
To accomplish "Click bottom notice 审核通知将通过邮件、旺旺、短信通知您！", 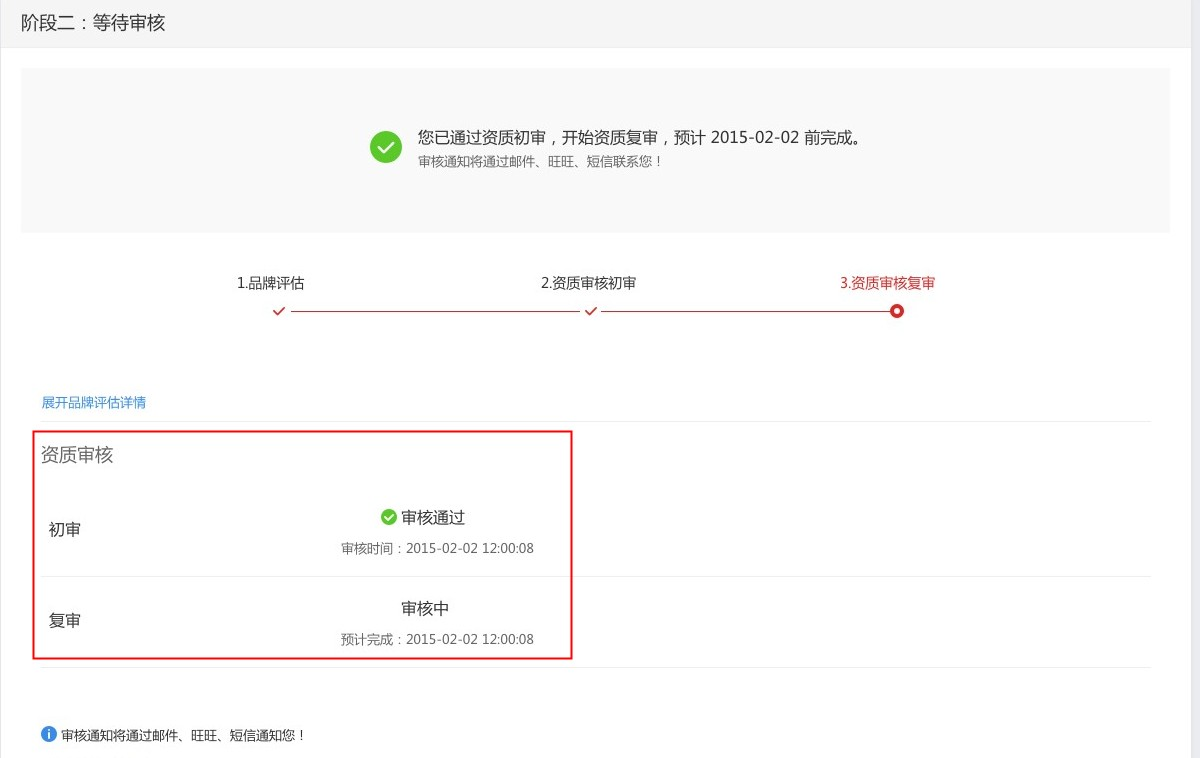I will click(x=184, y=735).
